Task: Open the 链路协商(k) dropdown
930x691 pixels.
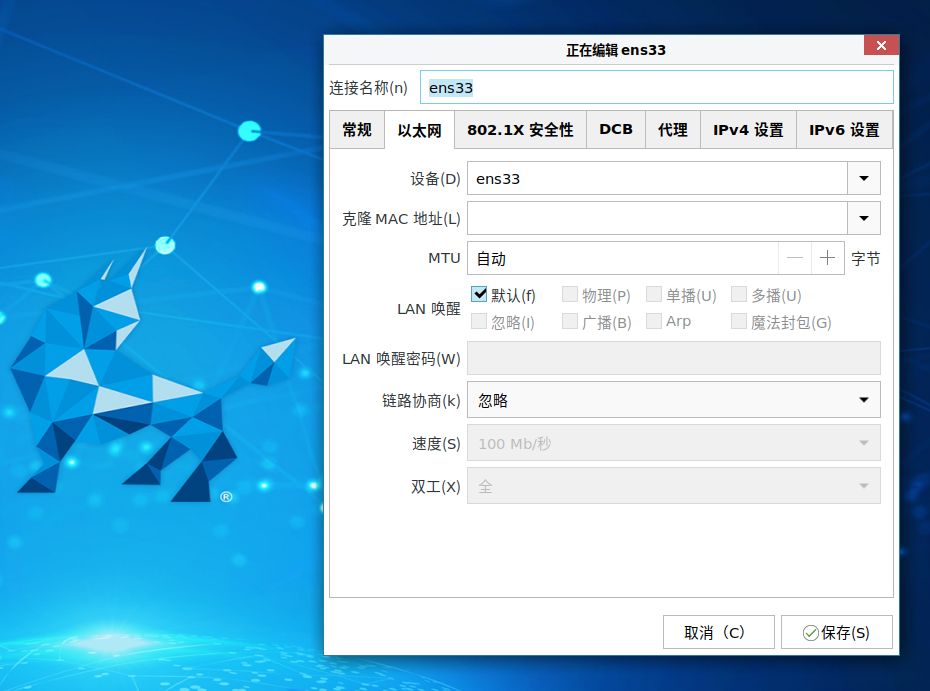Action: coord(673,400)
